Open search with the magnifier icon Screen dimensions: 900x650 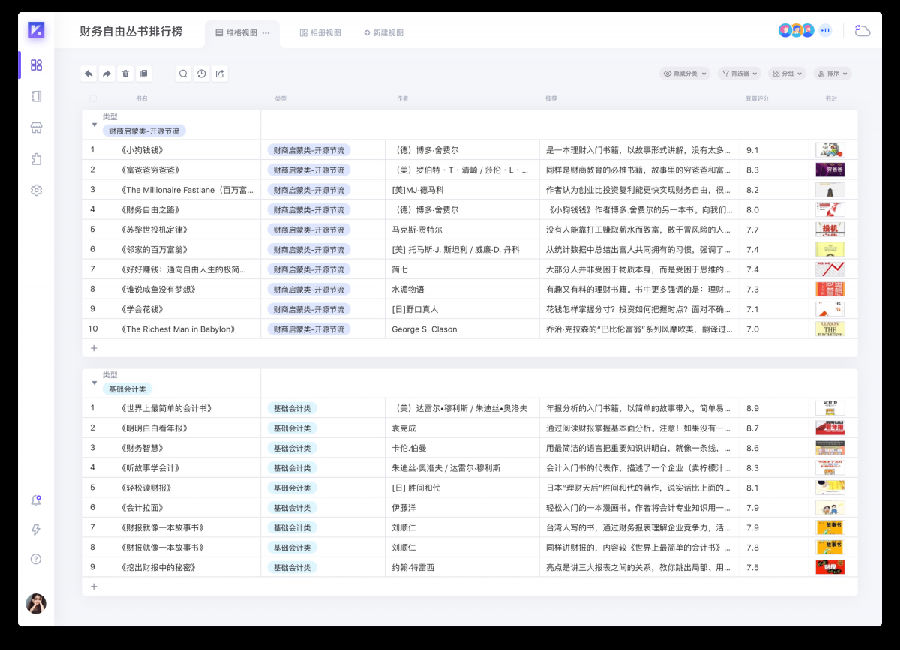click(x=183, y=74)
